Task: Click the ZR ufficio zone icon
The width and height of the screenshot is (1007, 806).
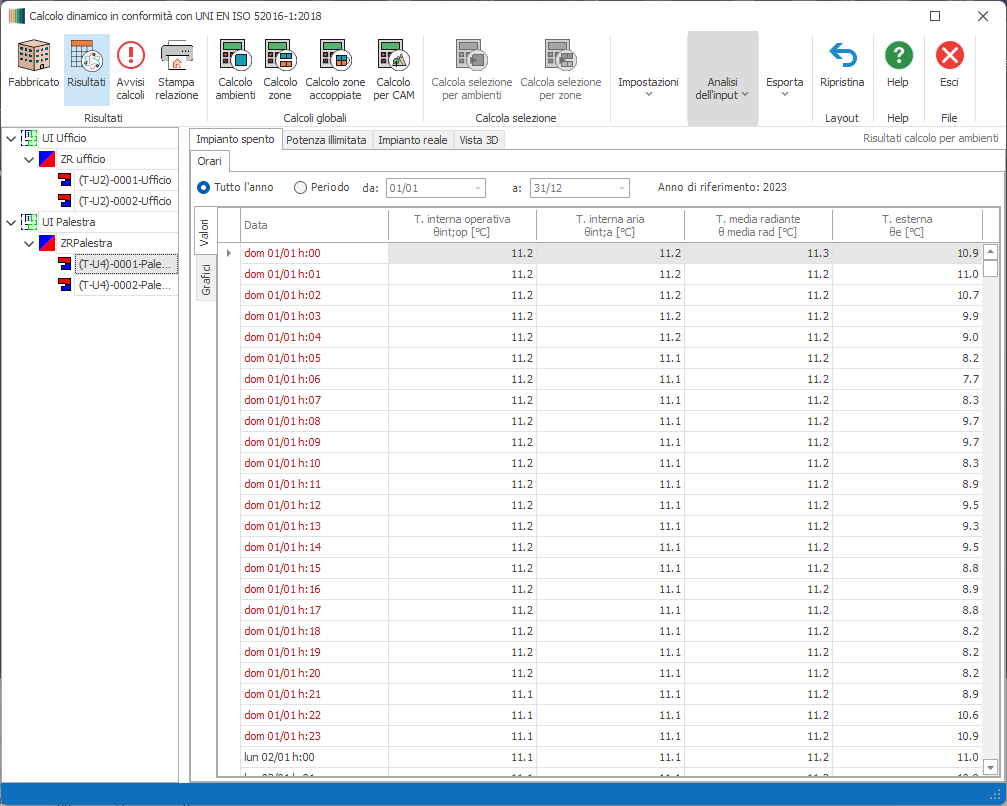Action: (47, 159)
